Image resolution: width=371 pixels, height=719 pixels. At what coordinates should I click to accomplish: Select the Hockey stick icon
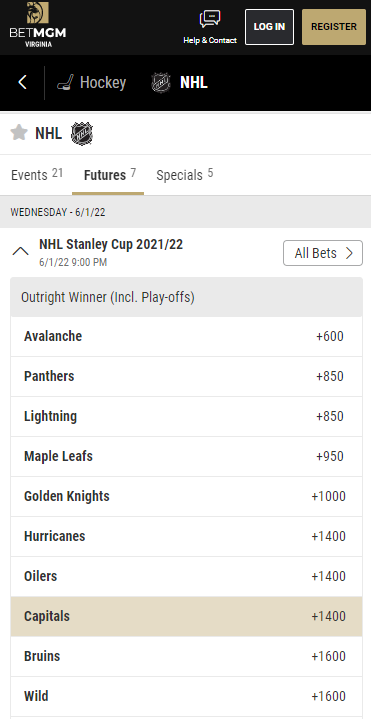click(x=66, y=83)
